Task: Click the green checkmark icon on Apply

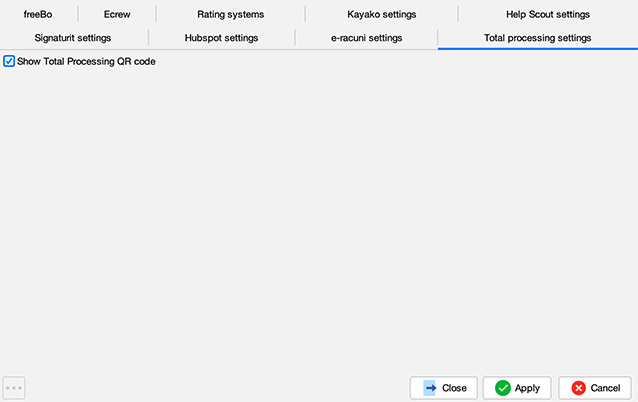Action: [502, 388]
